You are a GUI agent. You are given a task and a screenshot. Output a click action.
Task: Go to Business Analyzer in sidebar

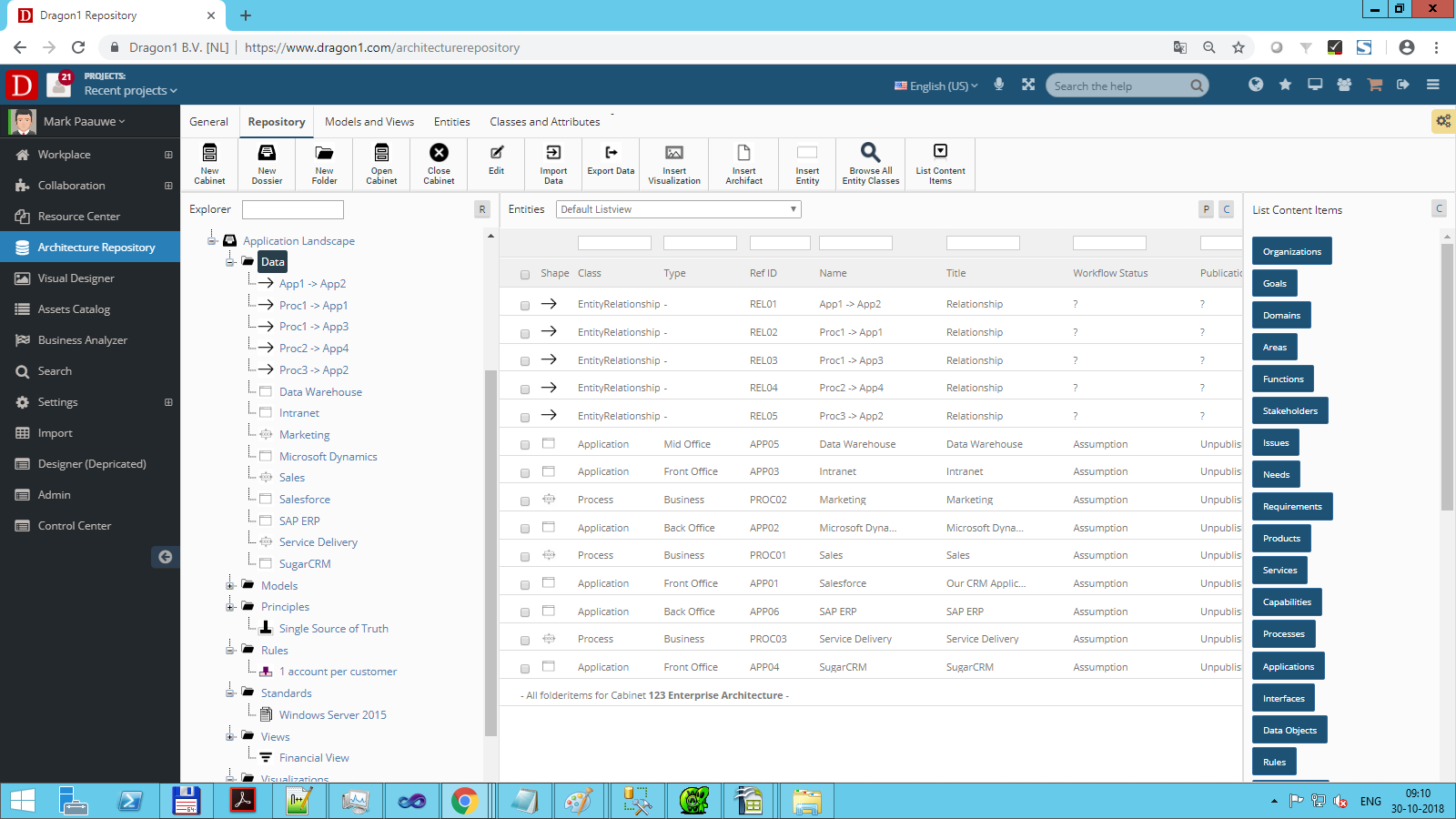90,340
